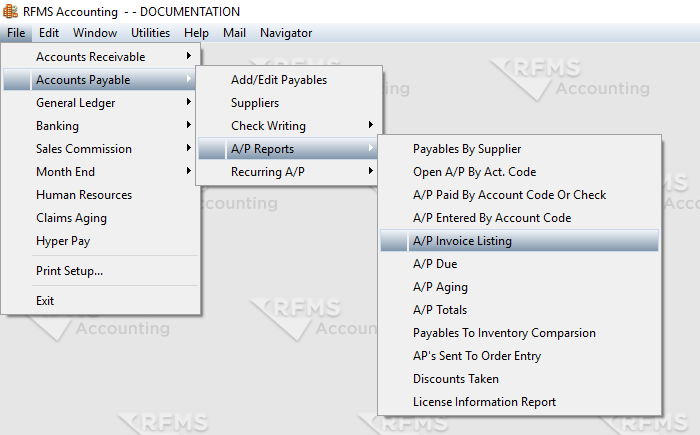
Task: Expand the Sales Commission submenu
Action: (x=101, y=149)
